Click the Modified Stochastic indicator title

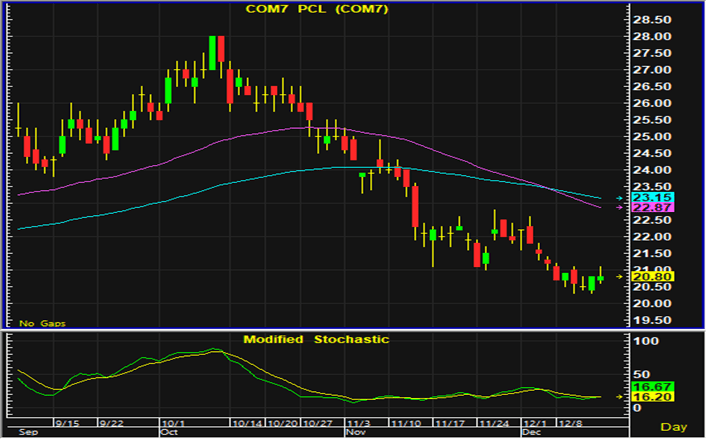[316, 340]
